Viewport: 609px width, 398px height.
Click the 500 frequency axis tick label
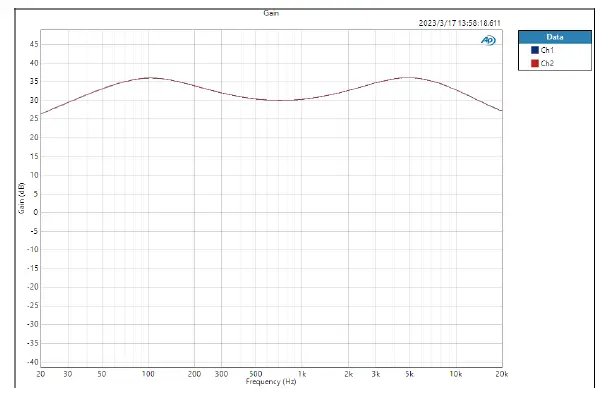click(x=256, y=374)
